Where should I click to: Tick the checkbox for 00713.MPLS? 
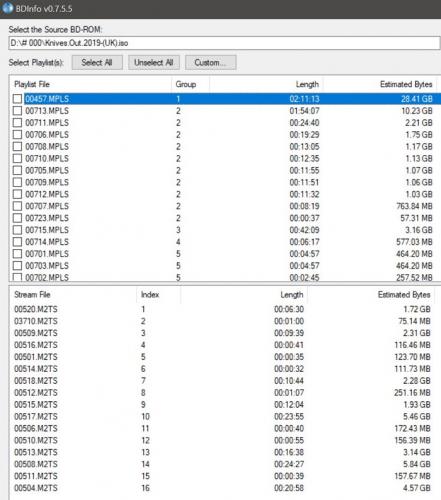17,111
